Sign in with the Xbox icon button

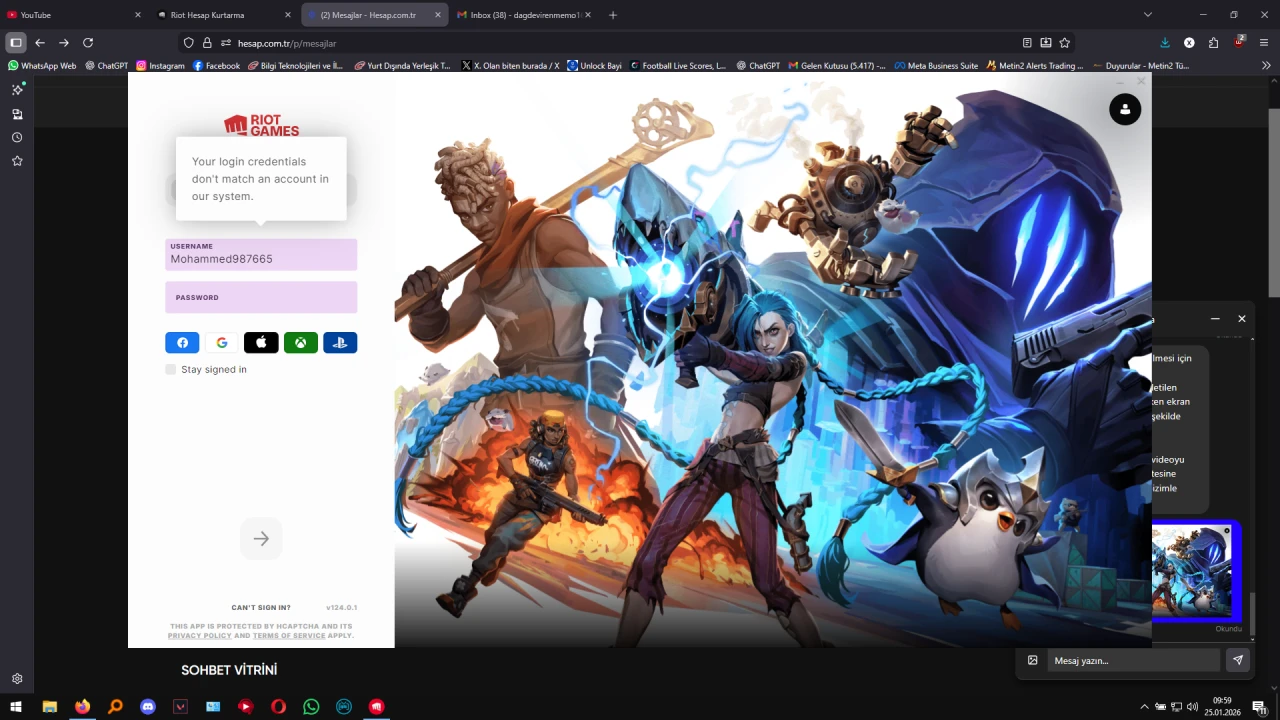pyautogui.click(x=301, y=343)
